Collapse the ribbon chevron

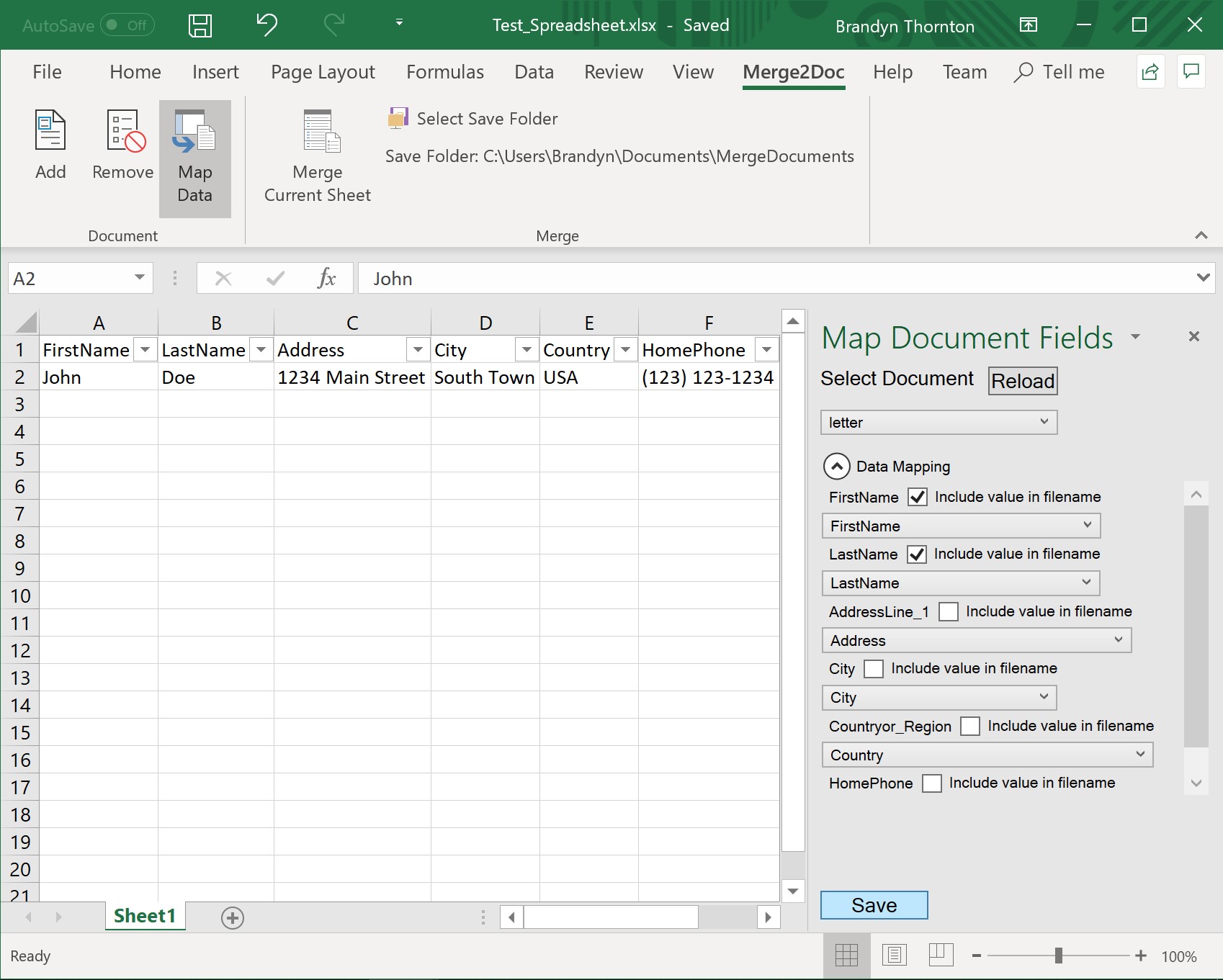coord(1201,235)
